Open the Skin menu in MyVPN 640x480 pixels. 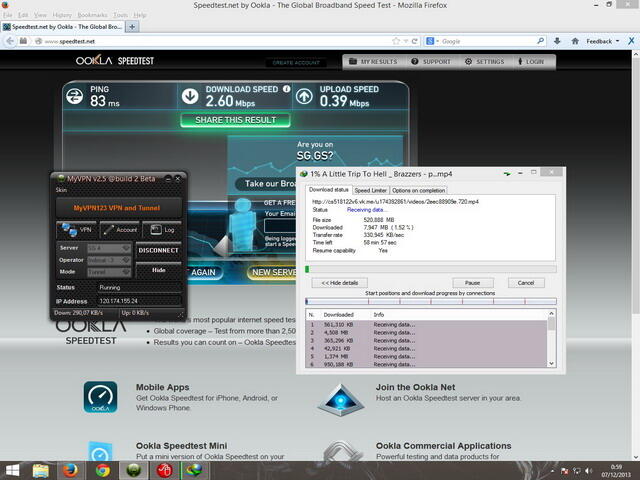pyautogui.click(x=61, y=190)
